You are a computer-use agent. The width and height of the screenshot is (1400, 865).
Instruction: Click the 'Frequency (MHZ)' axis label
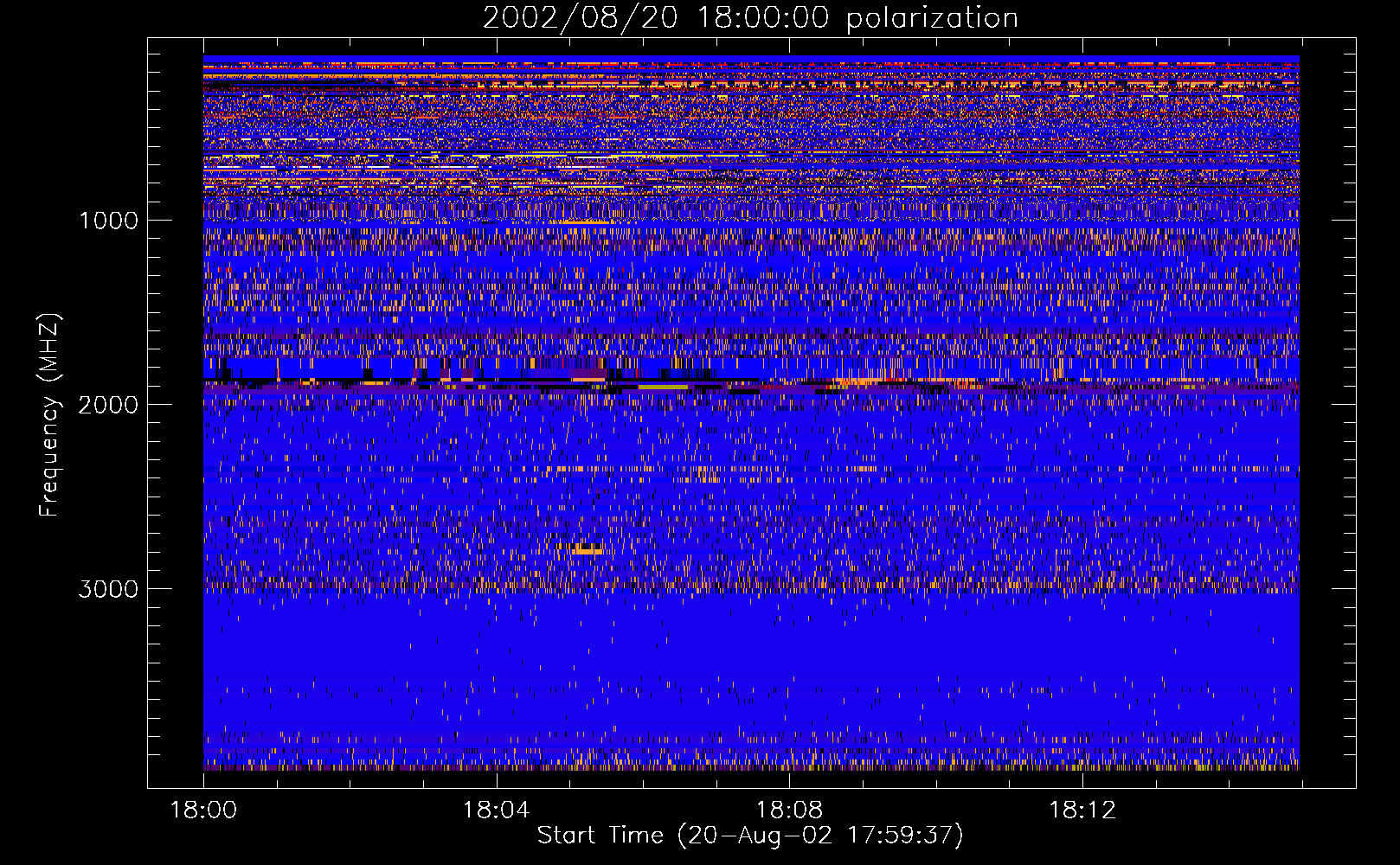49,415
